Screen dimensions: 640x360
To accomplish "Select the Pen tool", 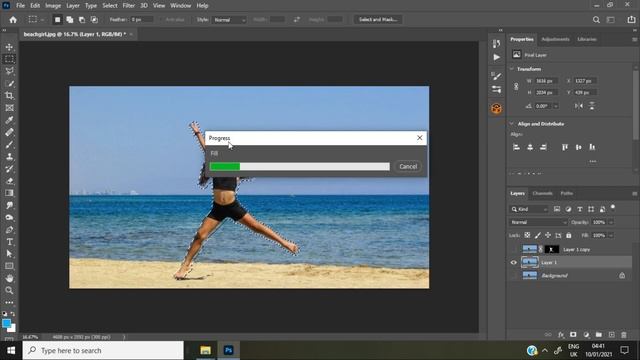I will [9, 230].
